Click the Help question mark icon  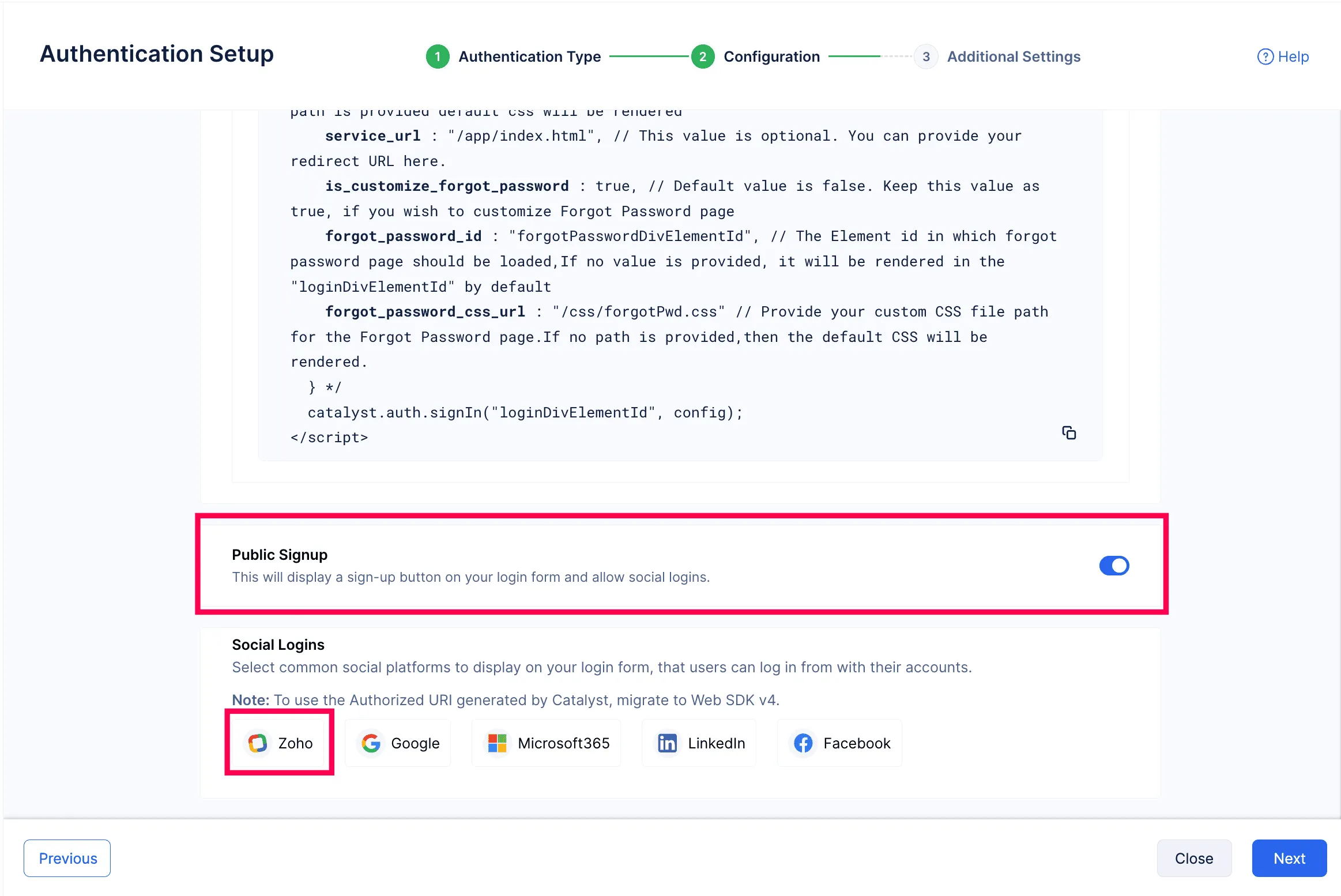(1265, 57)
